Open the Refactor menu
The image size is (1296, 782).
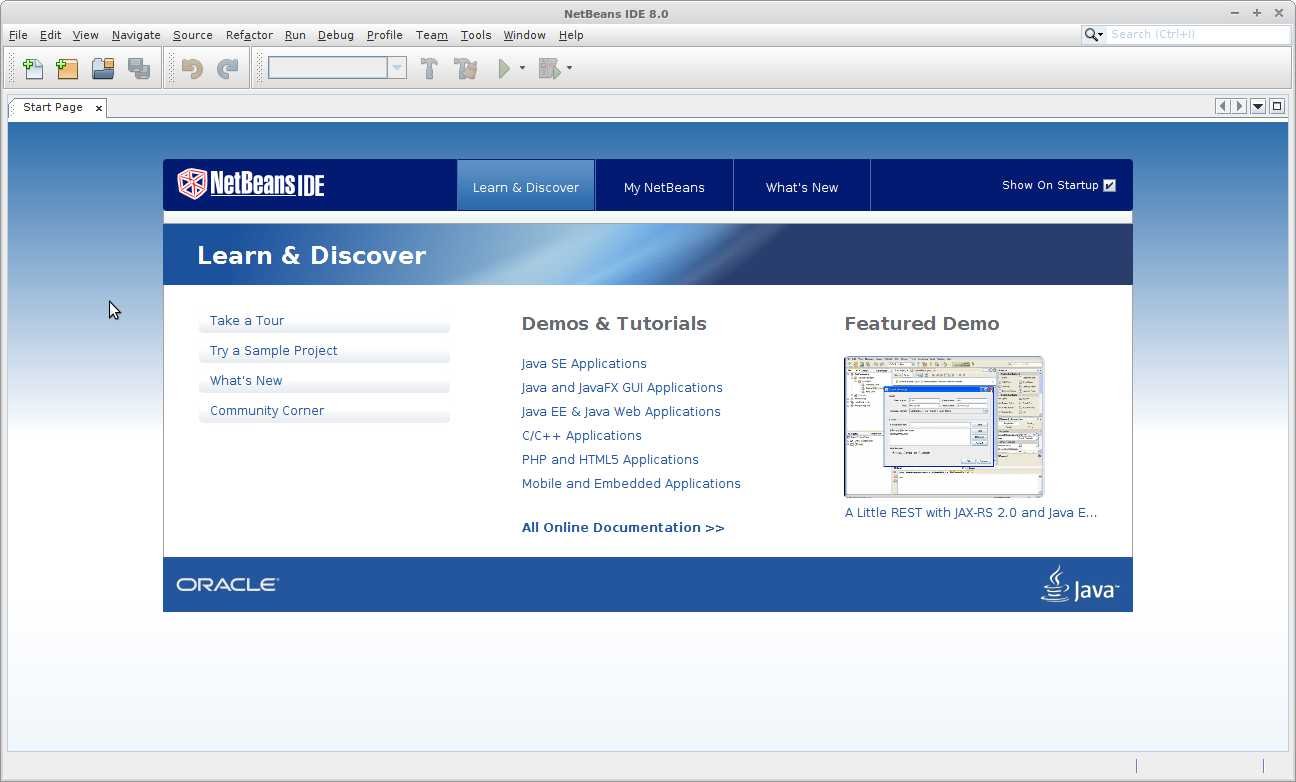click(x=249, y=35)
